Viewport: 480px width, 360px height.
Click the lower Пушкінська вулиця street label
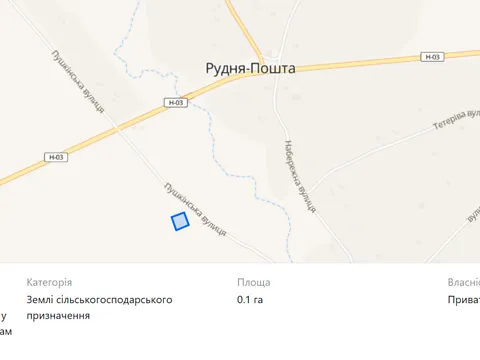pos(196,209)
